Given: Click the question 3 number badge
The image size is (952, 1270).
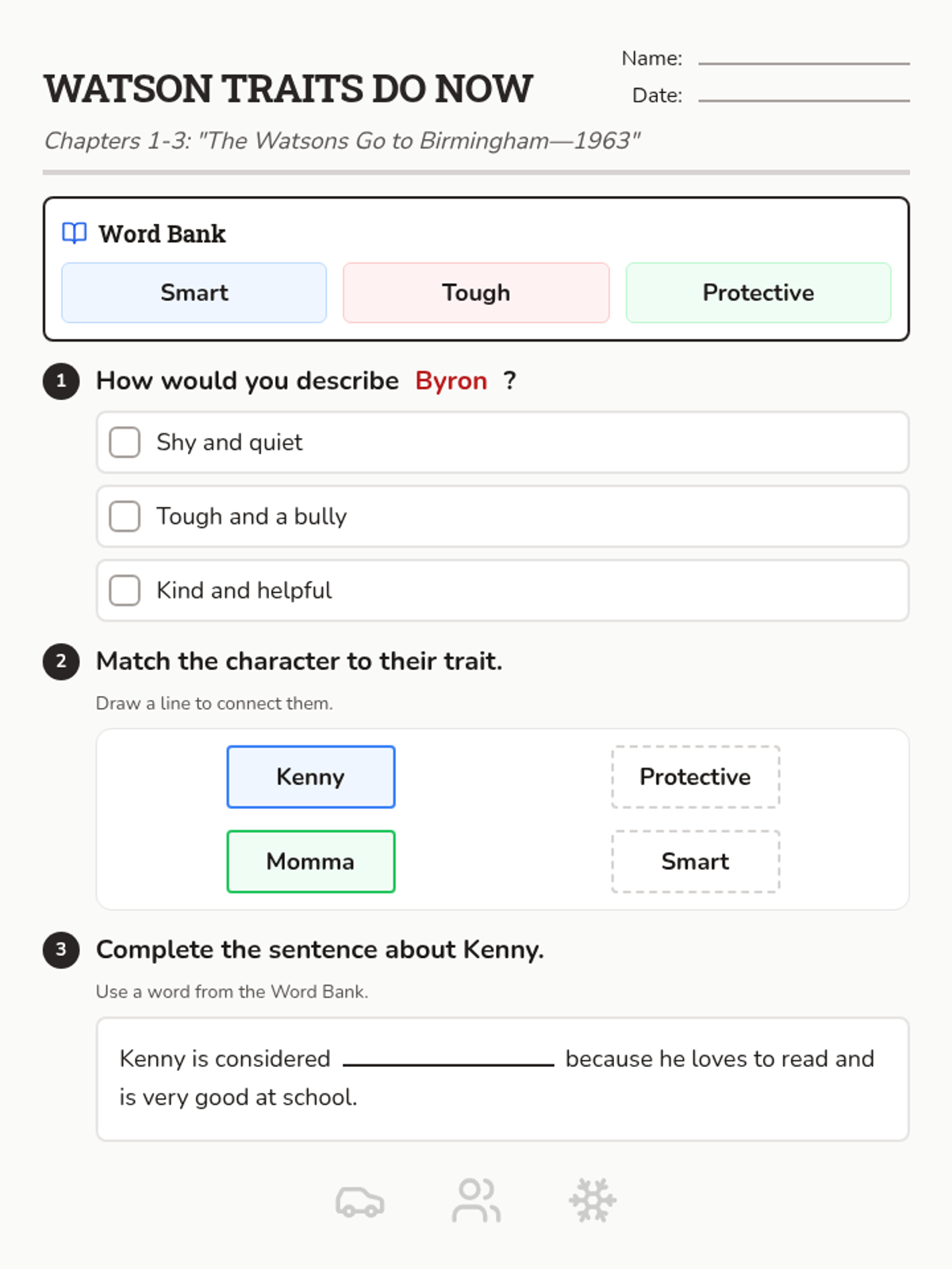Looking at the screenshot, I should (61, 949).
